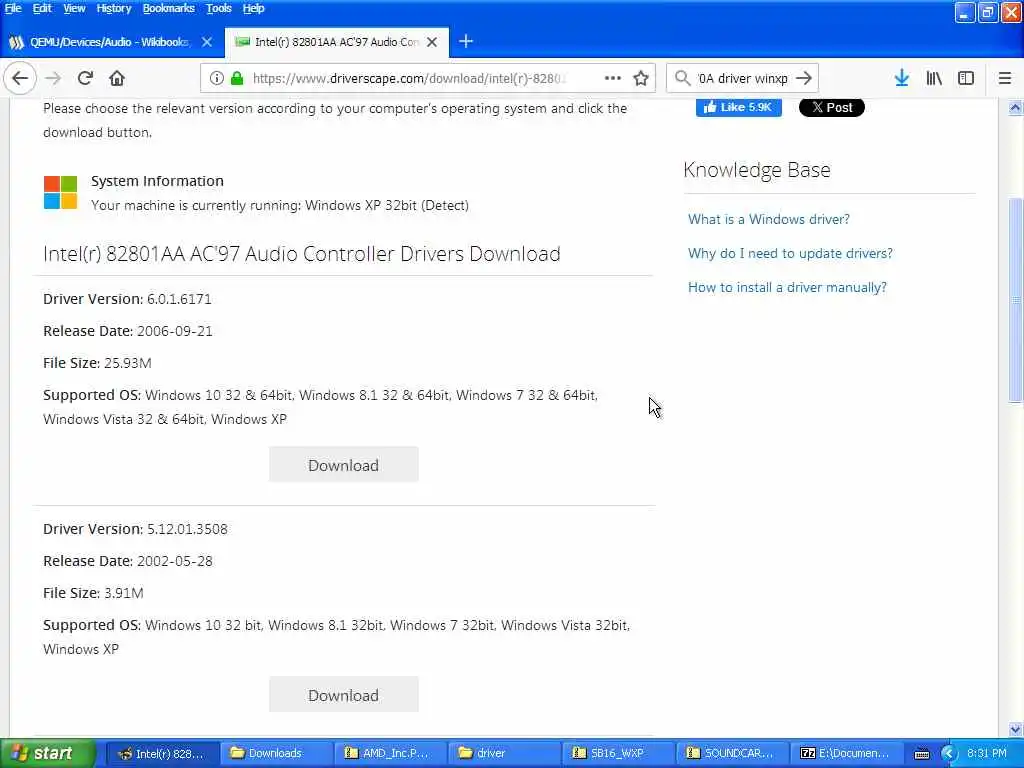Expand hidden tray icons chevron
1024x768 pixels.
click(948, 753)
